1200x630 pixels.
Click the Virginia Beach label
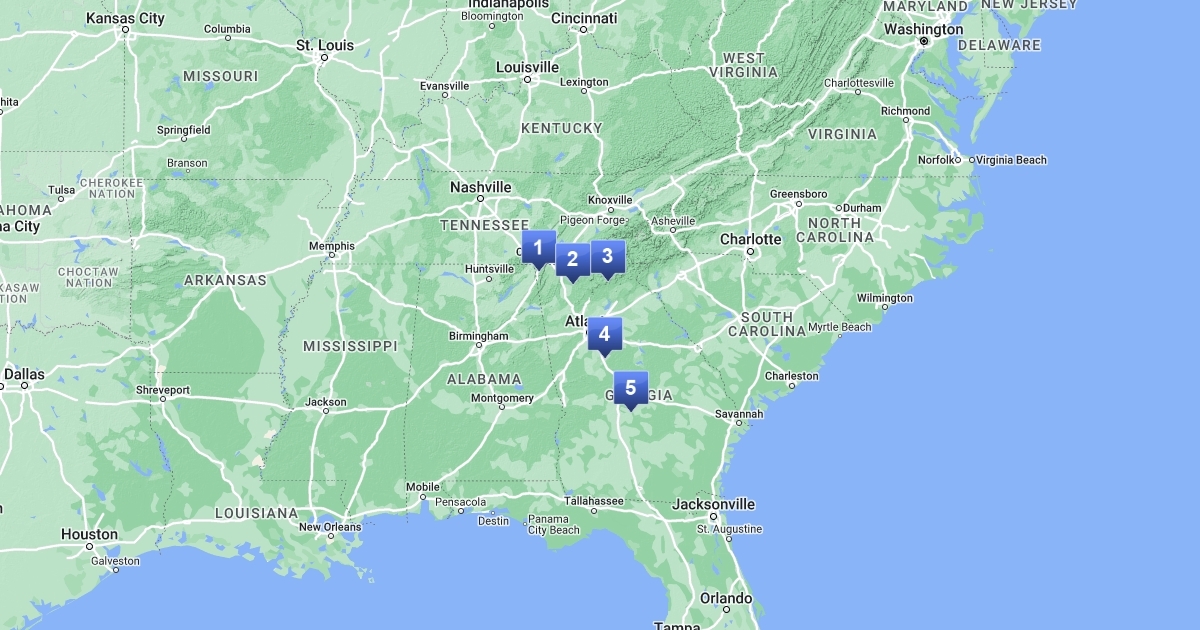pos(1011,160)
